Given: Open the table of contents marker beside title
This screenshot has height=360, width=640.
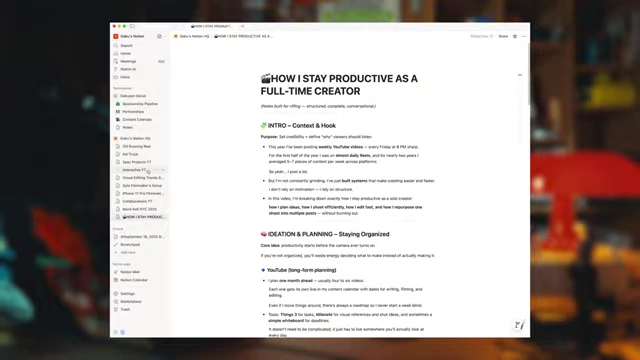Looking at the screenshot, I should tap(520, 75).
